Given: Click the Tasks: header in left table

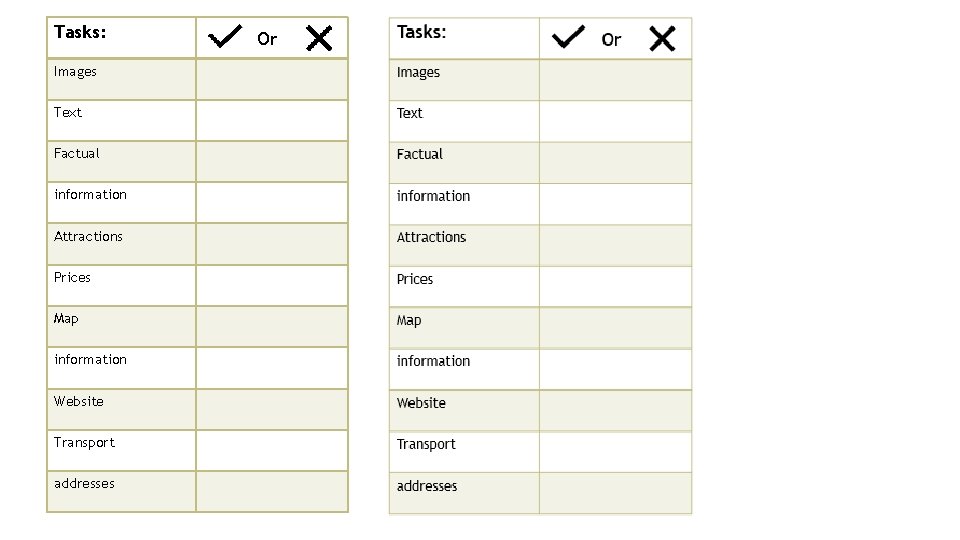Looking at the screenshot, I should point(80,32).
